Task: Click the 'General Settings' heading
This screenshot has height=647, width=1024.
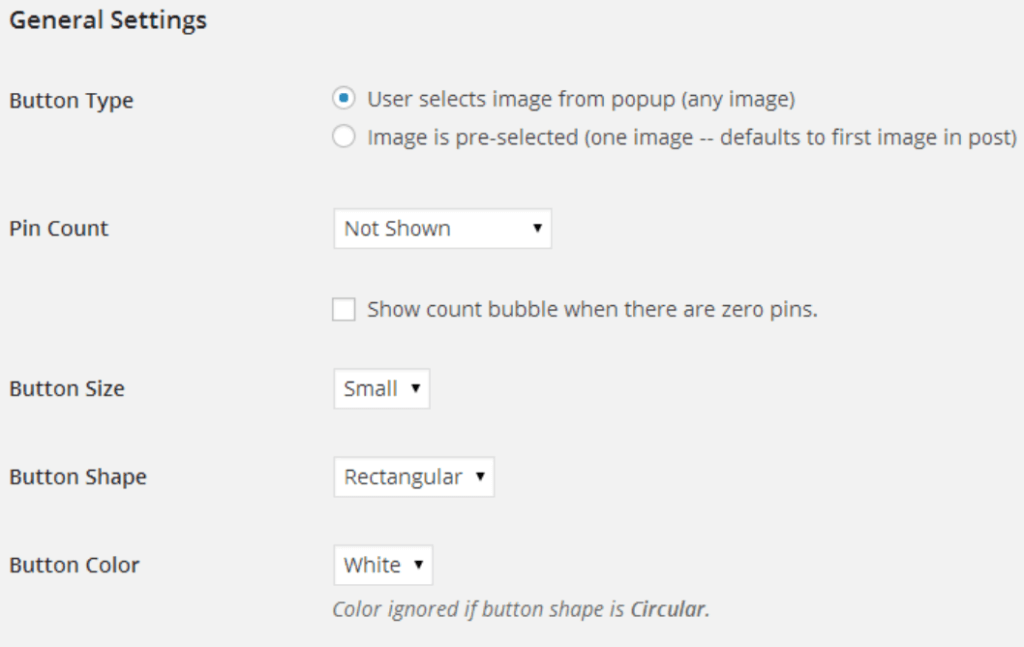Action: (108, 20)
